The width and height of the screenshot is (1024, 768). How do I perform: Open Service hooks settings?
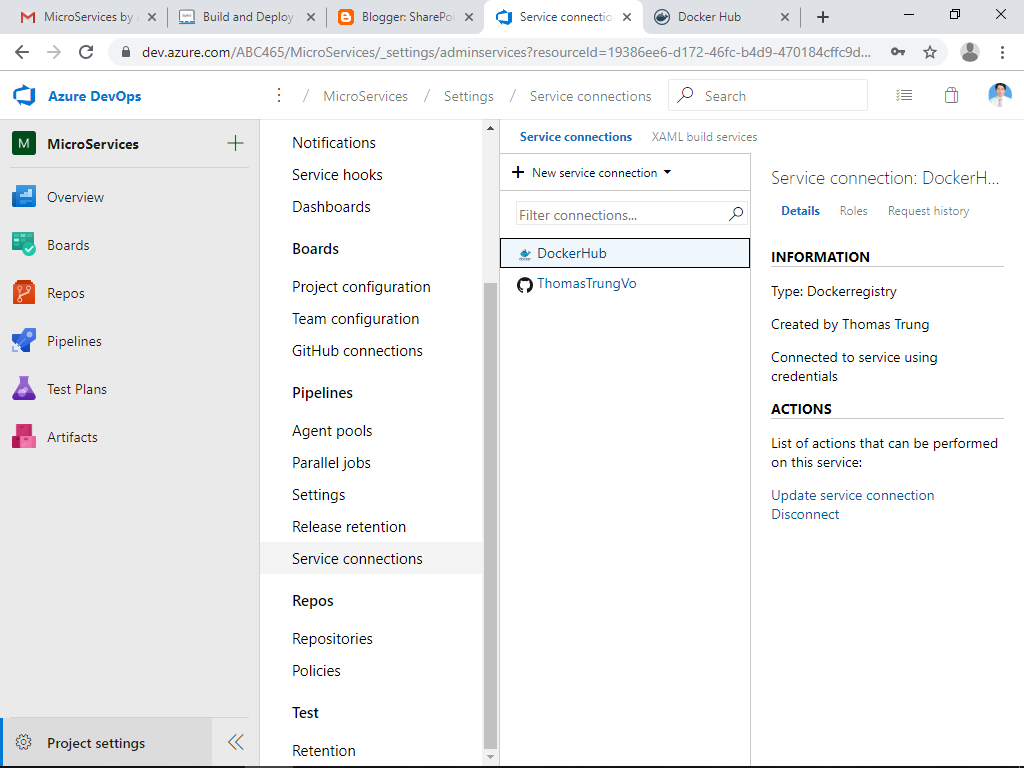point(337,174)
